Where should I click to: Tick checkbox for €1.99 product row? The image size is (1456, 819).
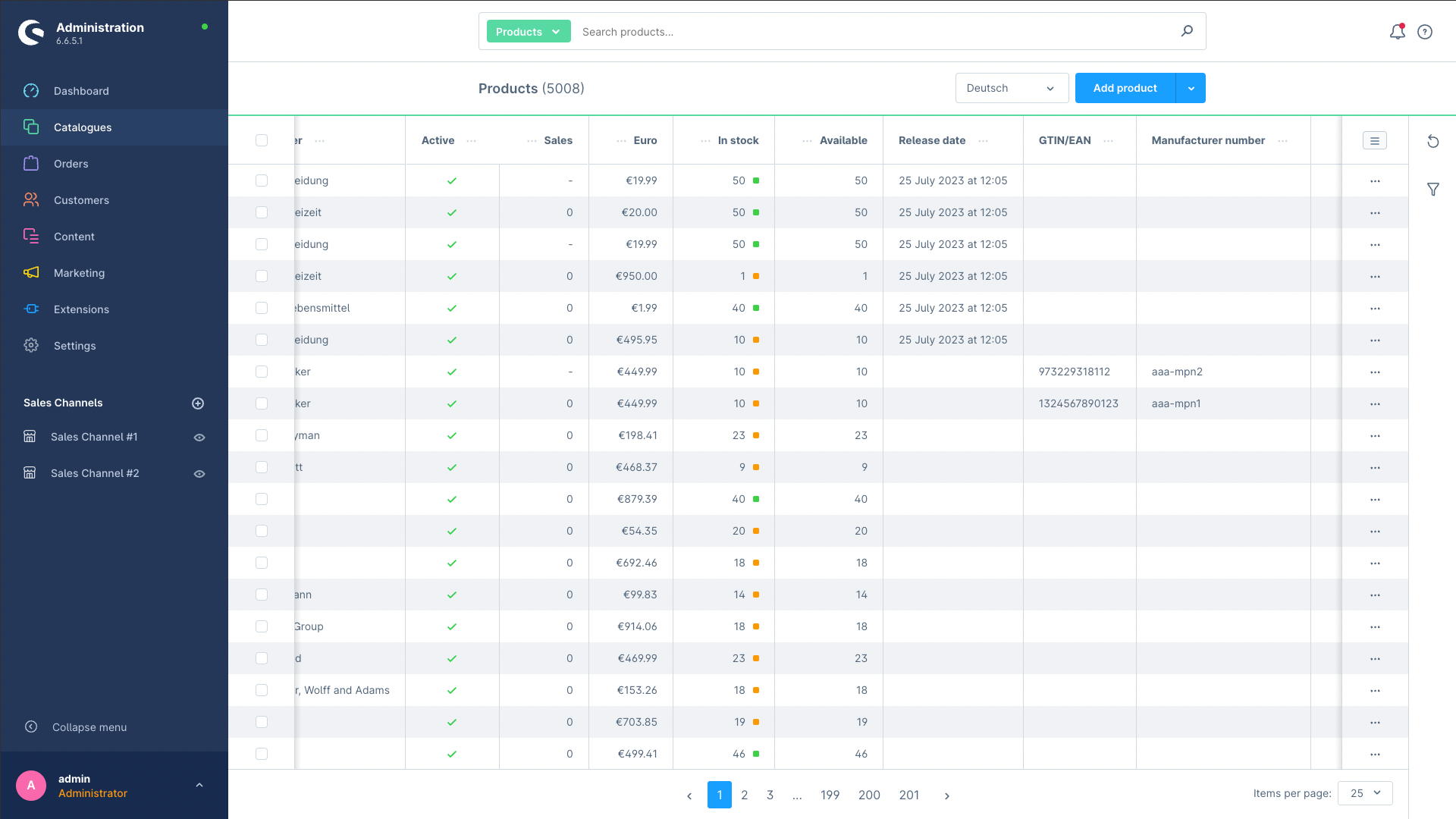tap(262, 308)
